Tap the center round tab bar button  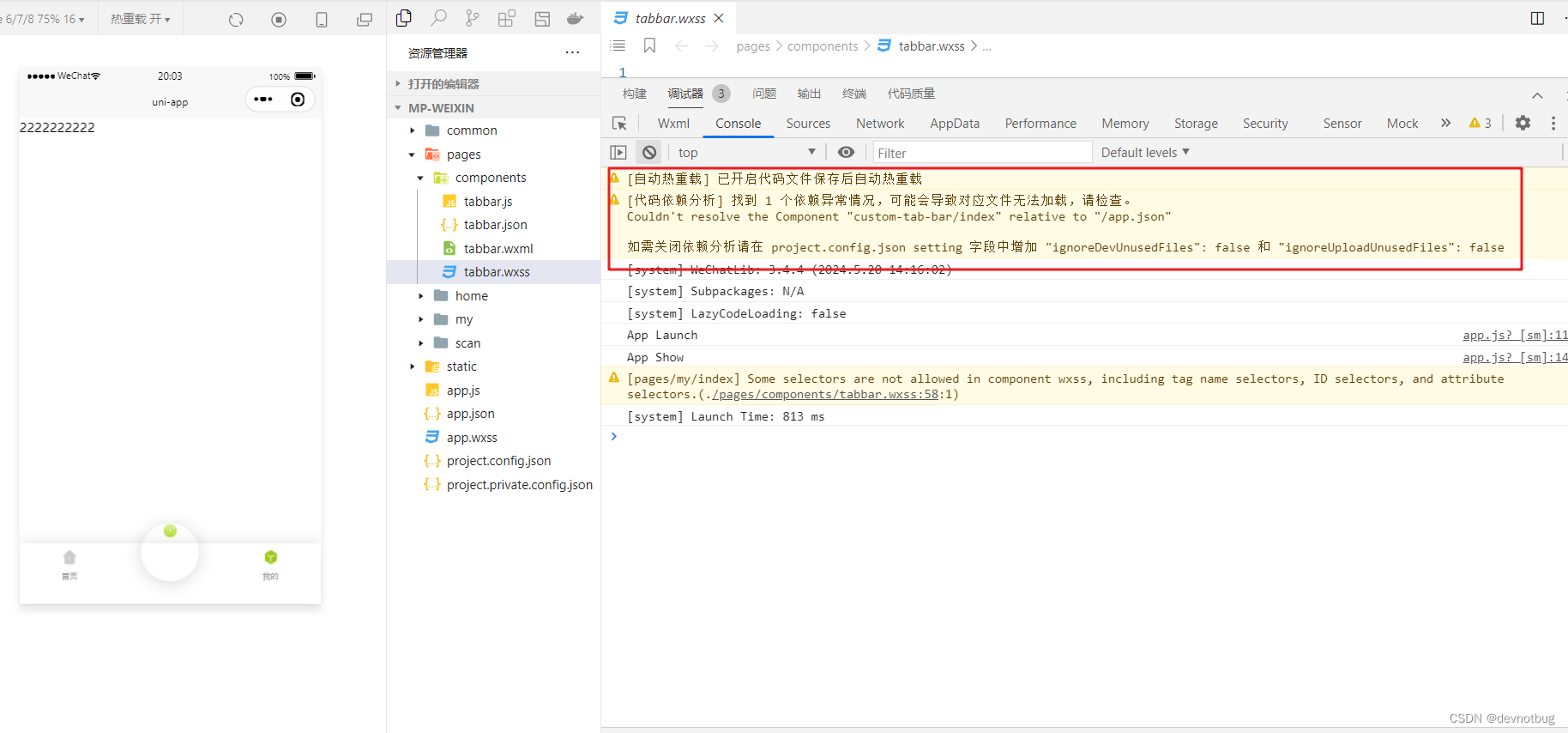[170, 552]
